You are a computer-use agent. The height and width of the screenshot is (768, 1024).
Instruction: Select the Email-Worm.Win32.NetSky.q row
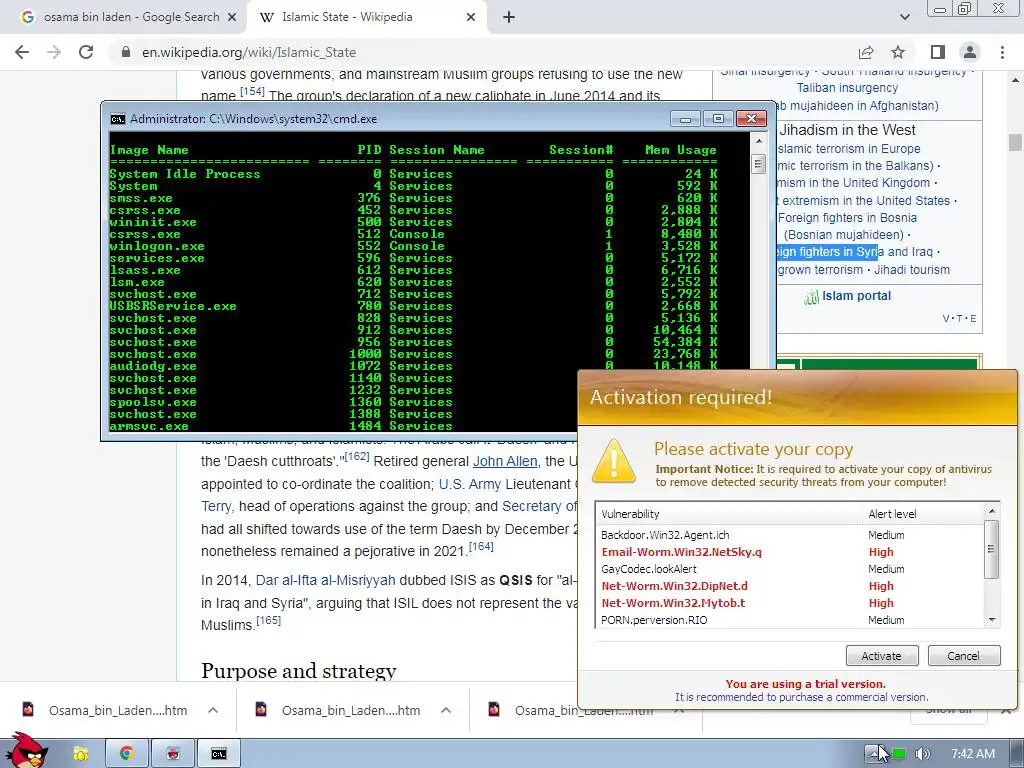click(789, 552)
